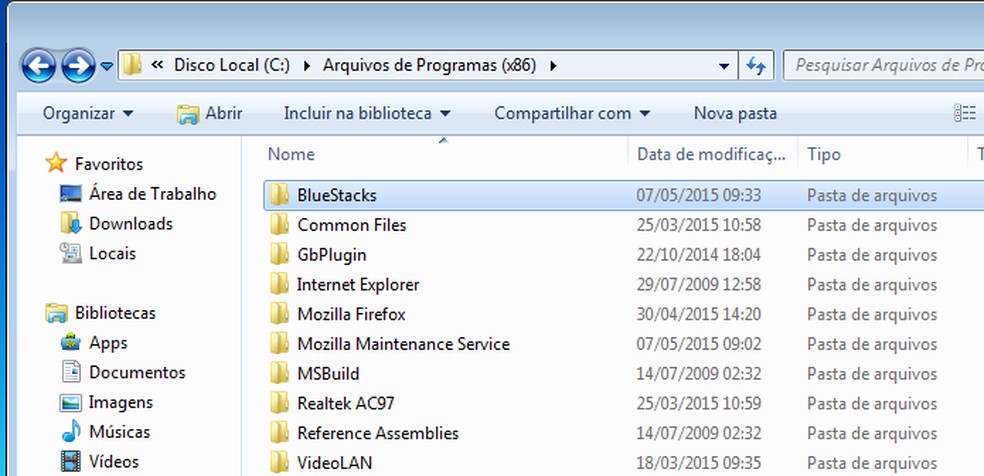
Task: Open Compartilhar com dropdown
Action: click(572, 114)
